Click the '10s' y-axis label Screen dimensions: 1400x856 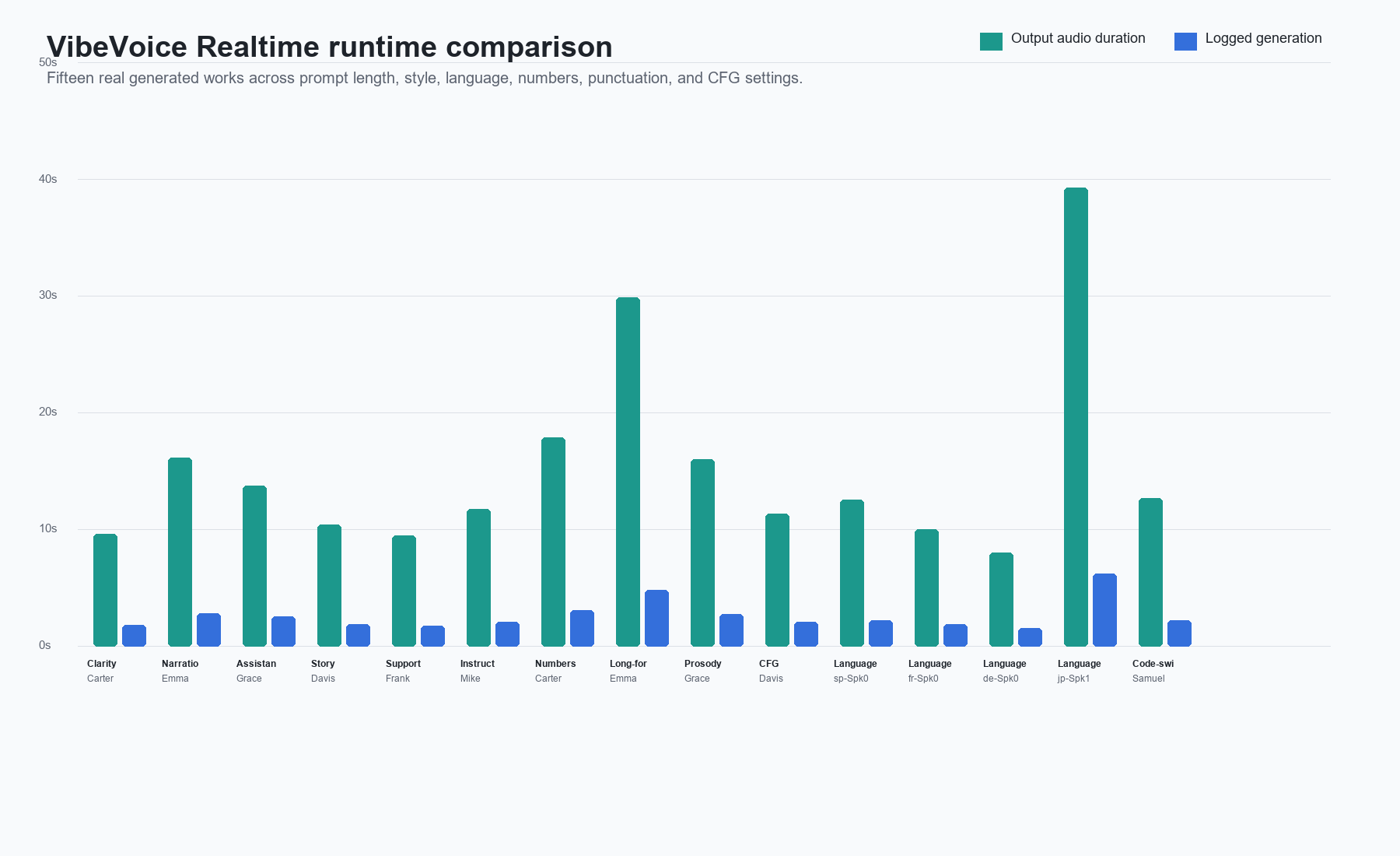[47, 528]
